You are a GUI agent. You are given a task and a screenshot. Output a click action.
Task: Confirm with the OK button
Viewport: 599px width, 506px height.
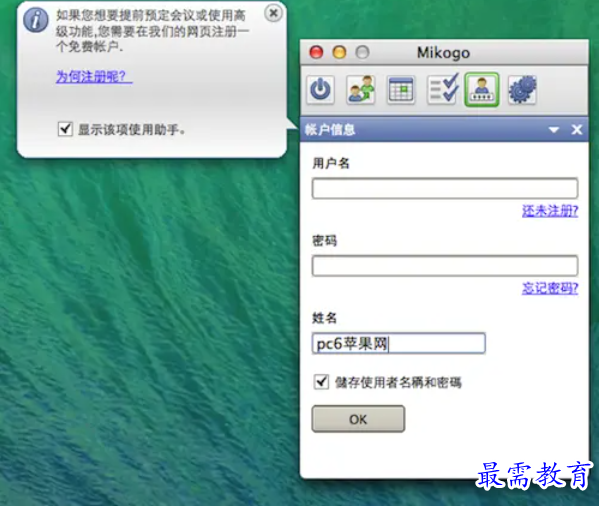coord(358,419)
